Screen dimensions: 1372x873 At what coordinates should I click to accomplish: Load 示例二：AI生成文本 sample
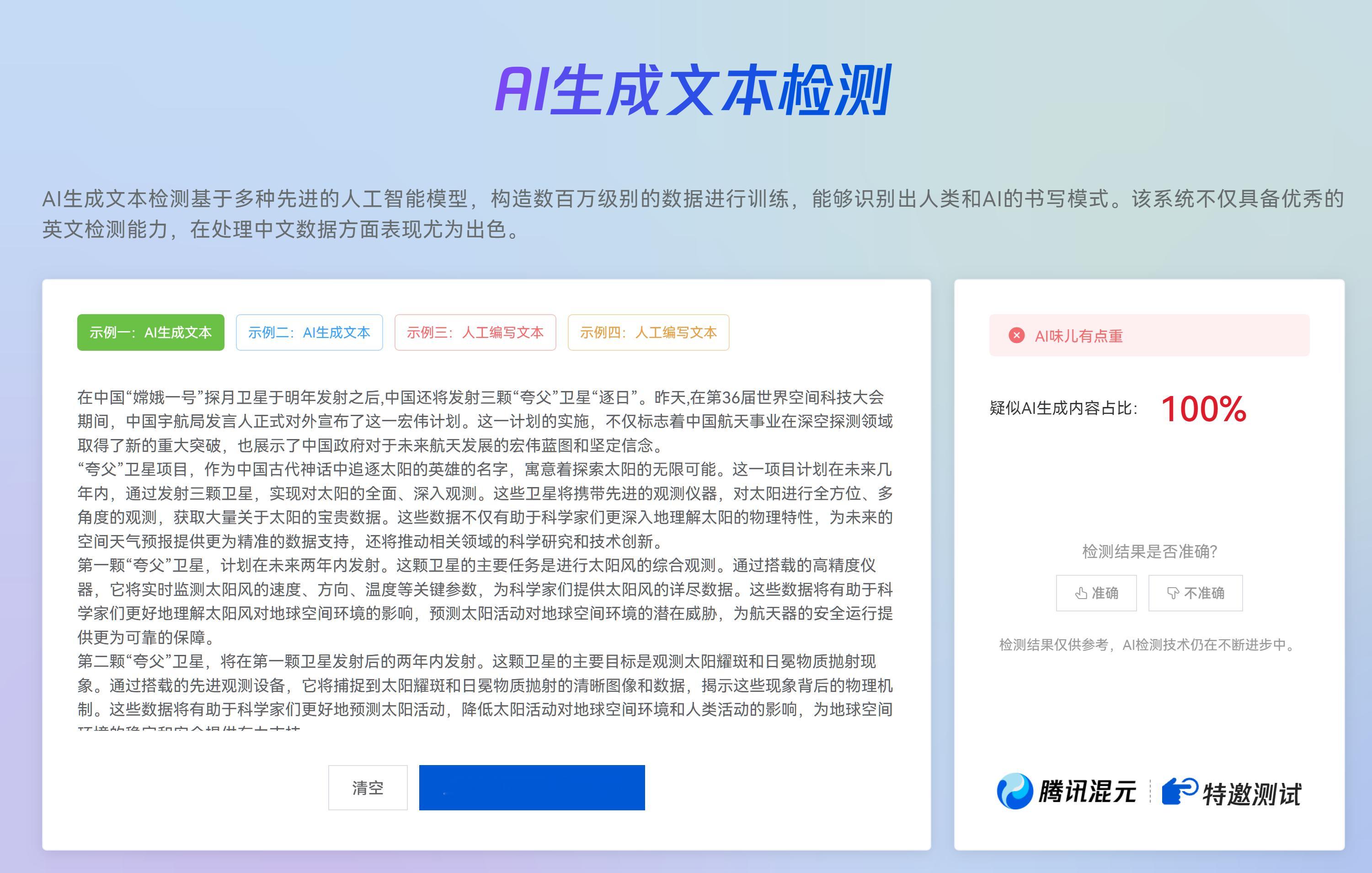pyautogui.click(x=310, y=332)
